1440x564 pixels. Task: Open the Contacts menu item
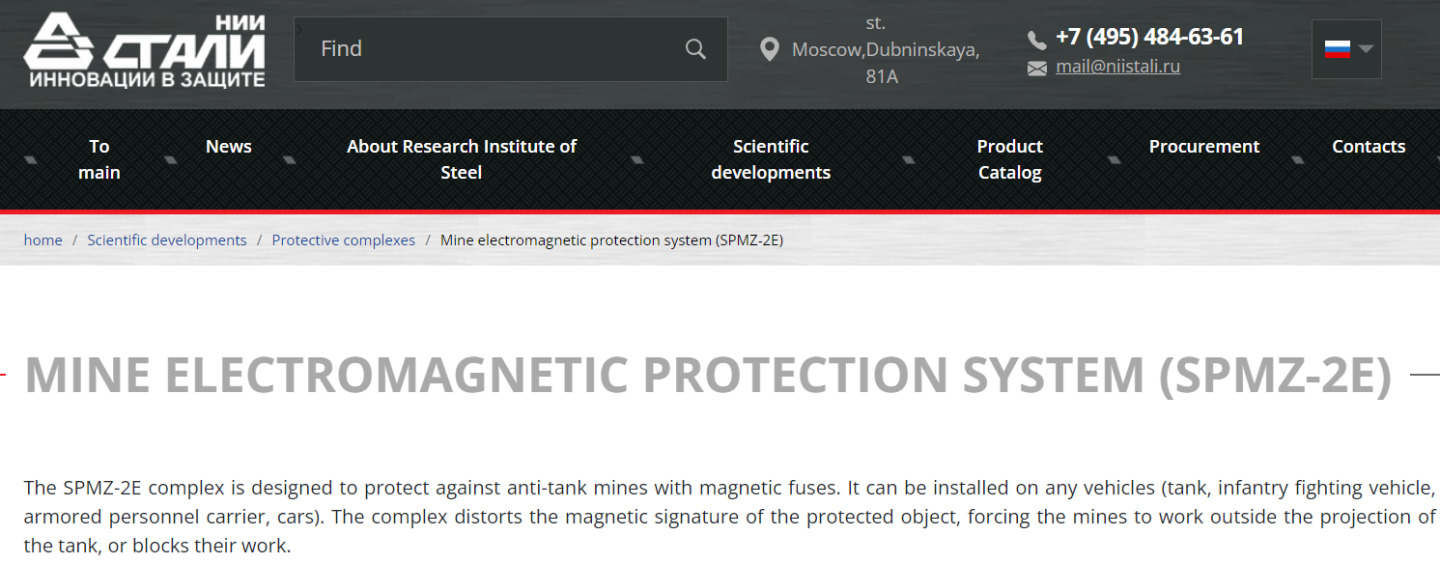(x=1368, y=146)
